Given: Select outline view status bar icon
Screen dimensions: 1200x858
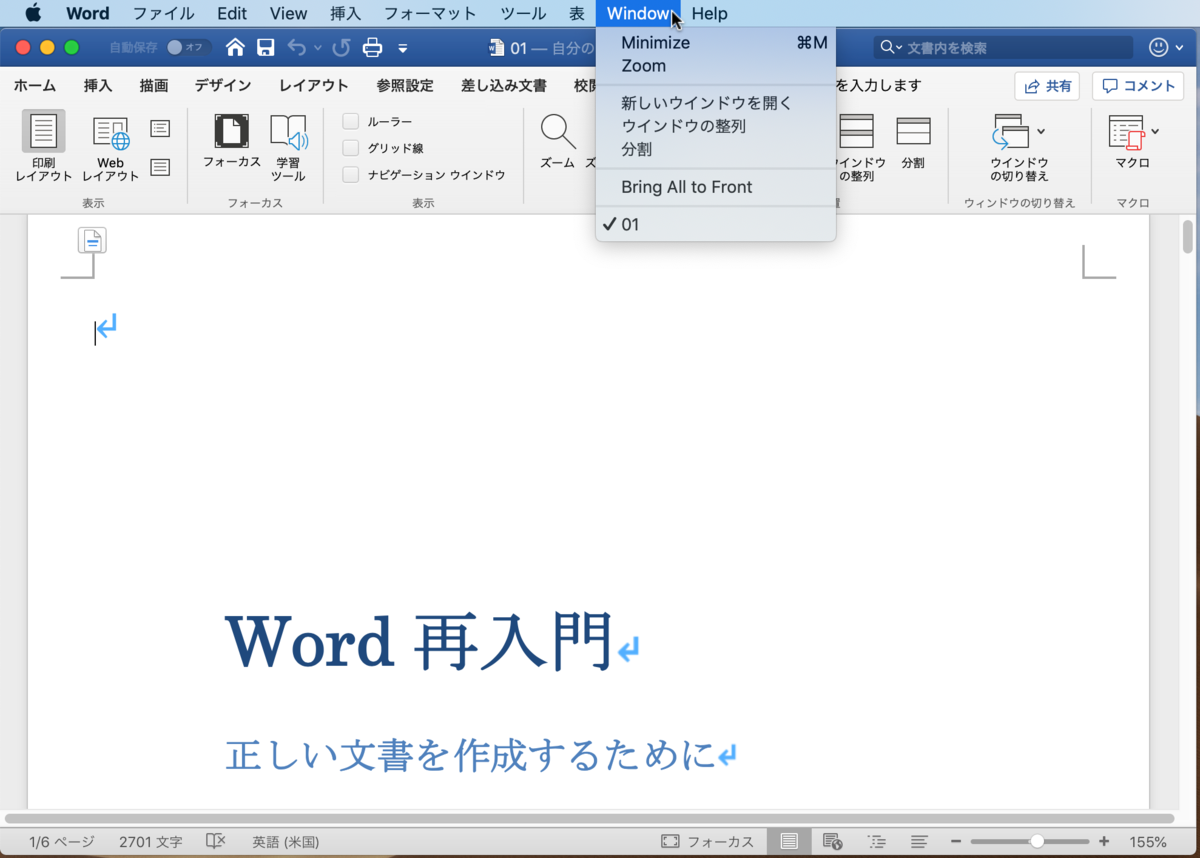Looking at the screenshot, I should click(876, 842).
